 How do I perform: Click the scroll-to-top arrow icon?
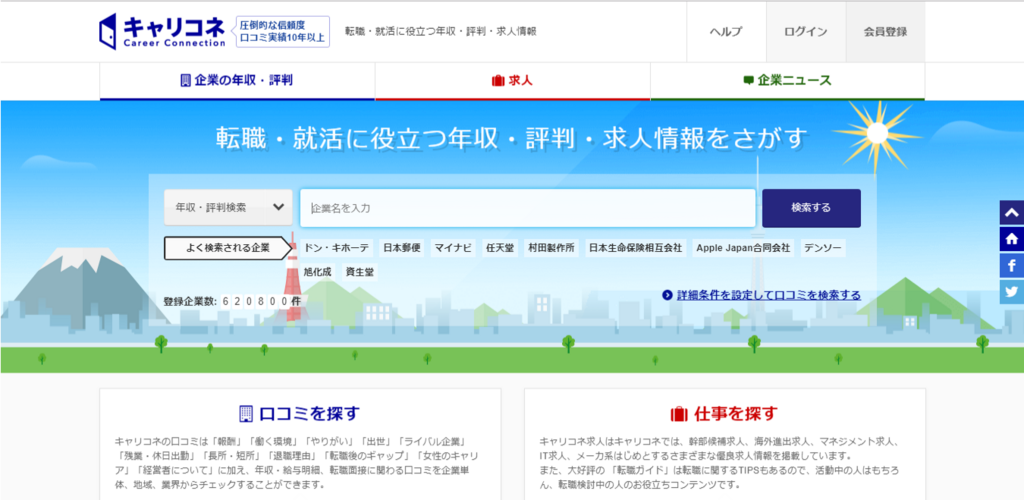(1012, 213)
